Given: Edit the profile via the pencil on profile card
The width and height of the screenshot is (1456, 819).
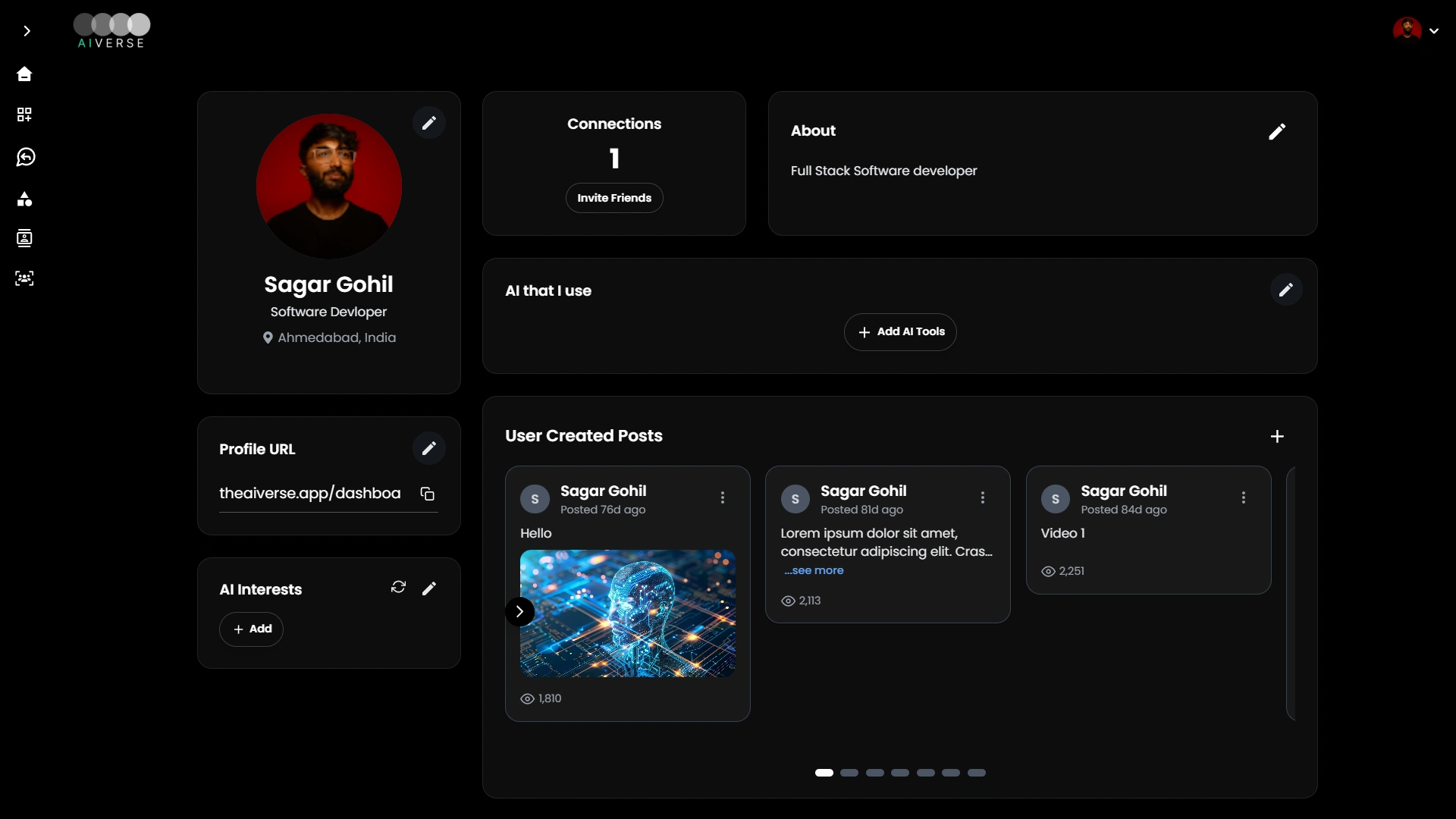Looking at the screenshot, I should click(x=429, y=122).
